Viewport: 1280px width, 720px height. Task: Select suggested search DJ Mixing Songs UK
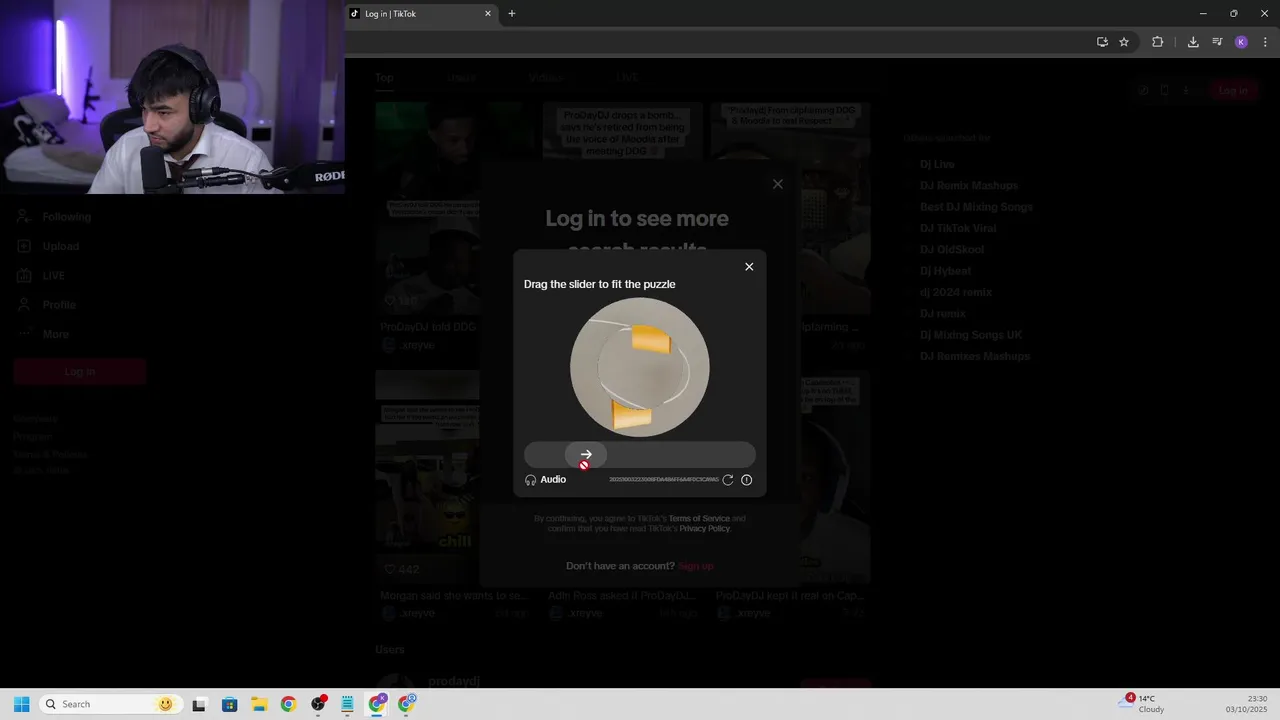pos(971,335)
